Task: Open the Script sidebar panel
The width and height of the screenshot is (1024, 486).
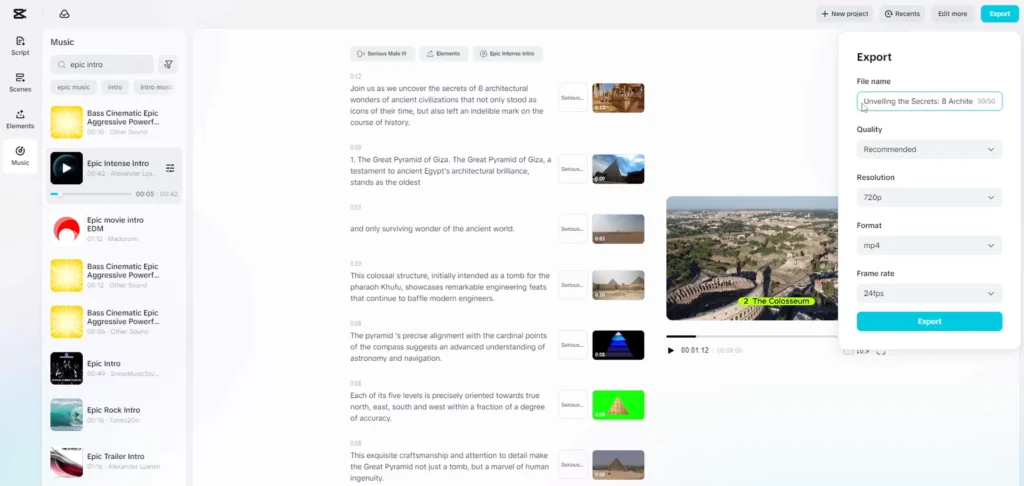Action: 20,46
